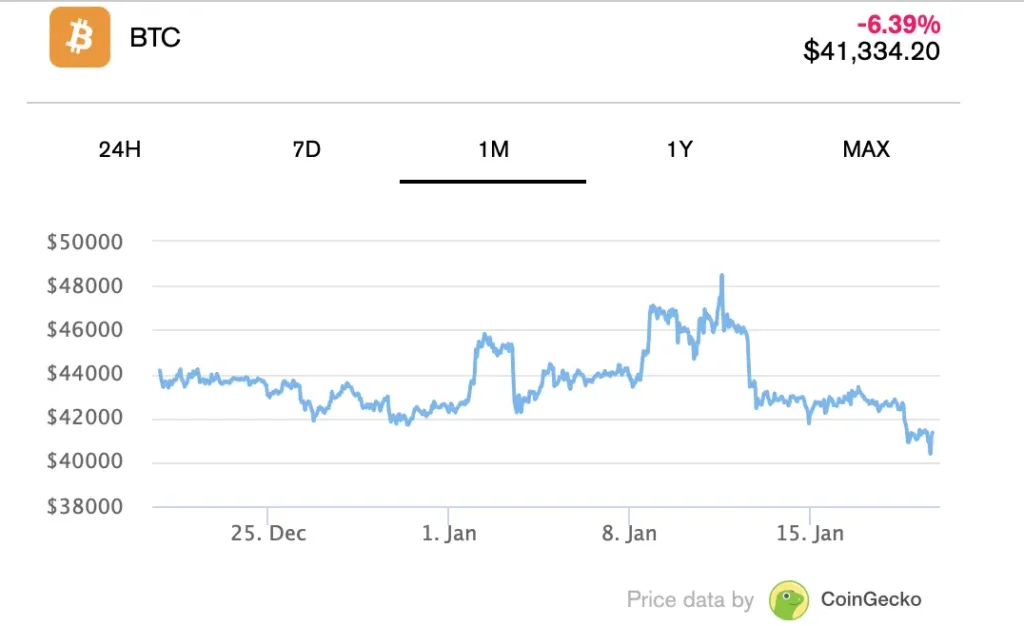The image size is (1024, 626).
Task: Click the 15. Jan axis date
Action: 810,533
